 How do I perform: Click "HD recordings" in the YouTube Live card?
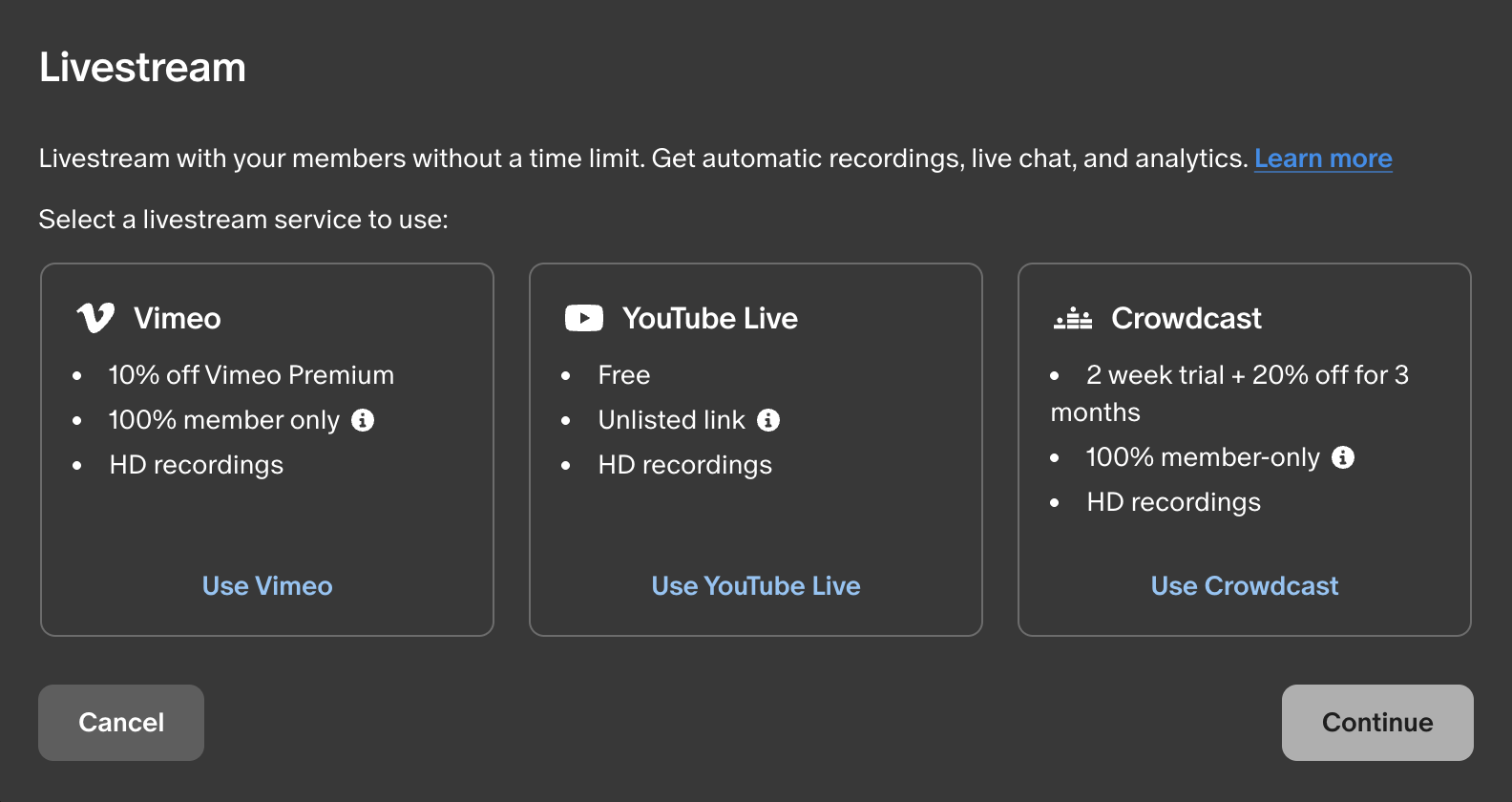685,465
